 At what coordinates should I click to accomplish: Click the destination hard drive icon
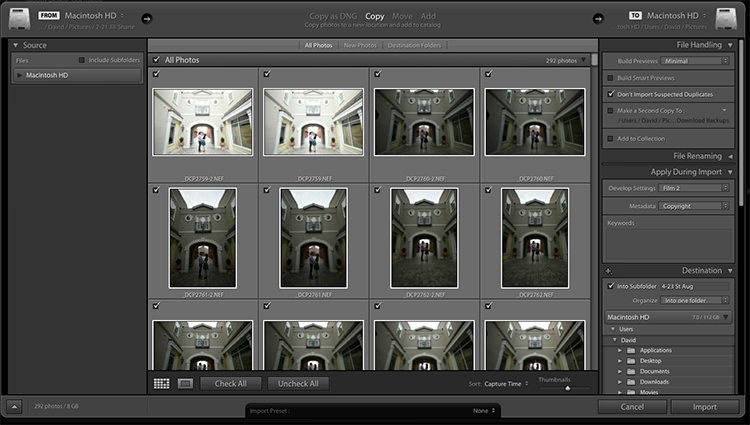coord(726,19)
